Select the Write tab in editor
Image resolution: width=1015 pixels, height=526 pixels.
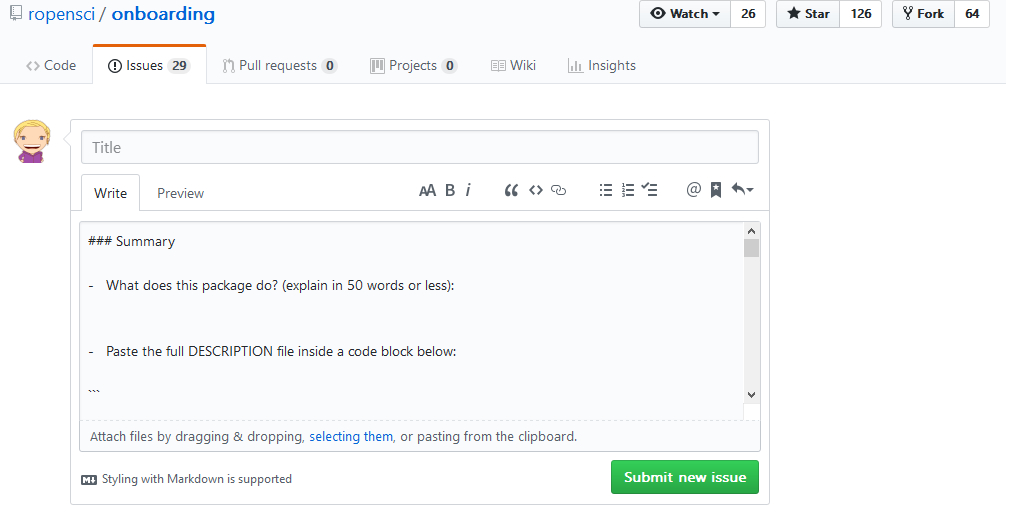point(111,193)
